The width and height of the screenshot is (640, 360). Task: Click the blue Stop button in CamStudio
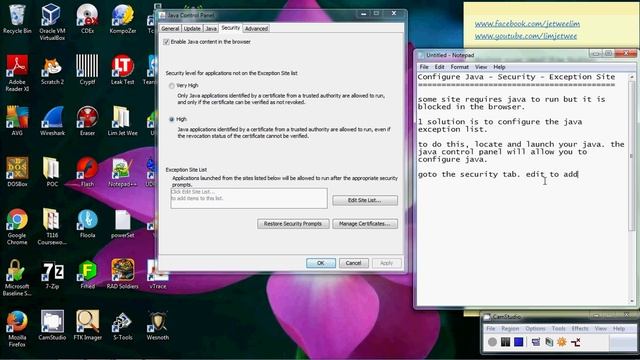click(519, 342)
